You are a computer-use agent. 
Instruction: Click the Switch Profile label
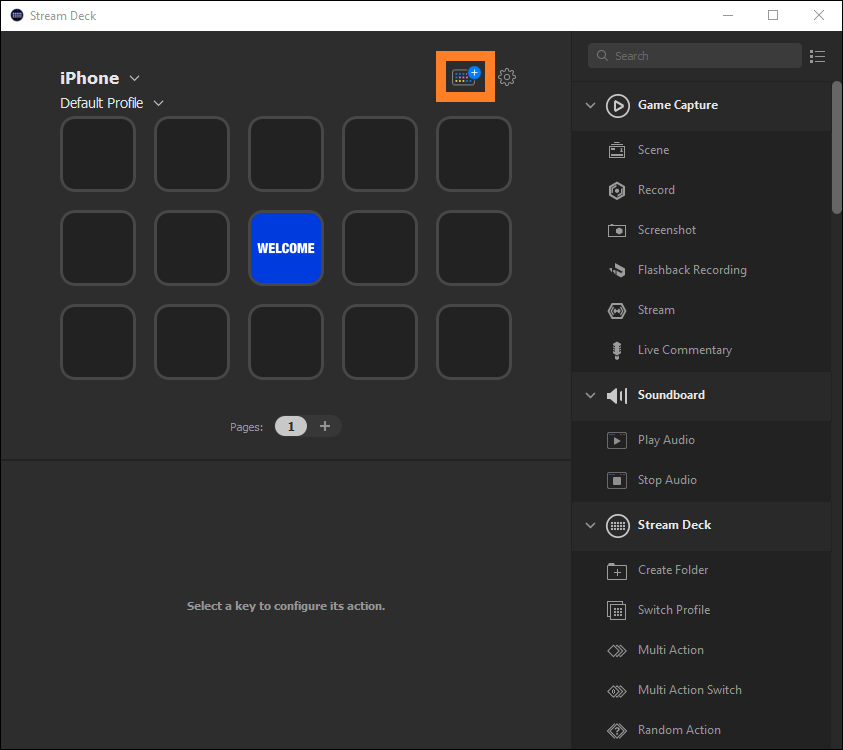(x=674, y=610)
